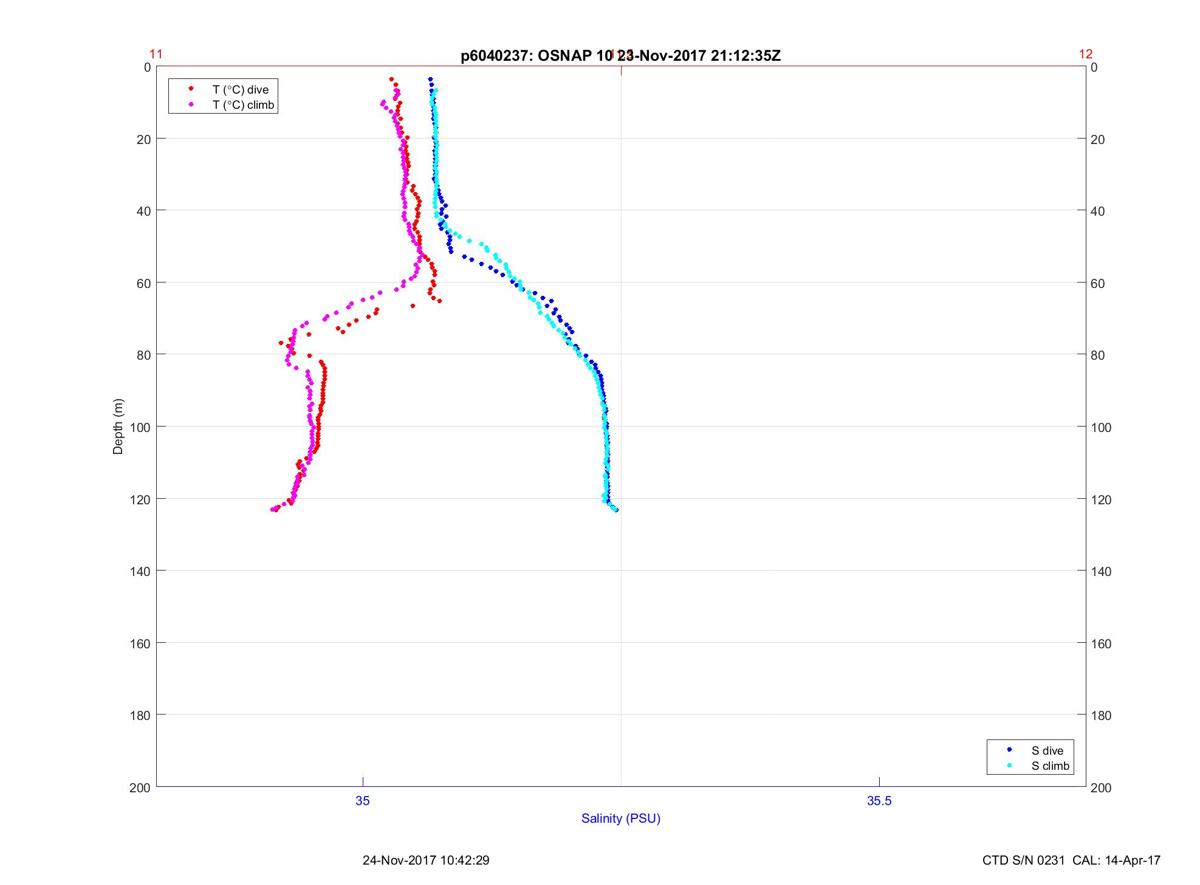Viewport: 1200px width, 885px height.
Task: Click the red 12 tick label at the top
Action: pyautogui.click(x=1086, y=54)
